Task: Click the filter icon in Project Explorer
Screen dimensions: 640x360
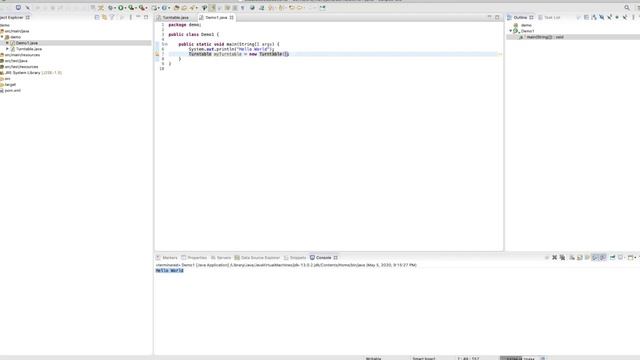Action: (112, 17)
